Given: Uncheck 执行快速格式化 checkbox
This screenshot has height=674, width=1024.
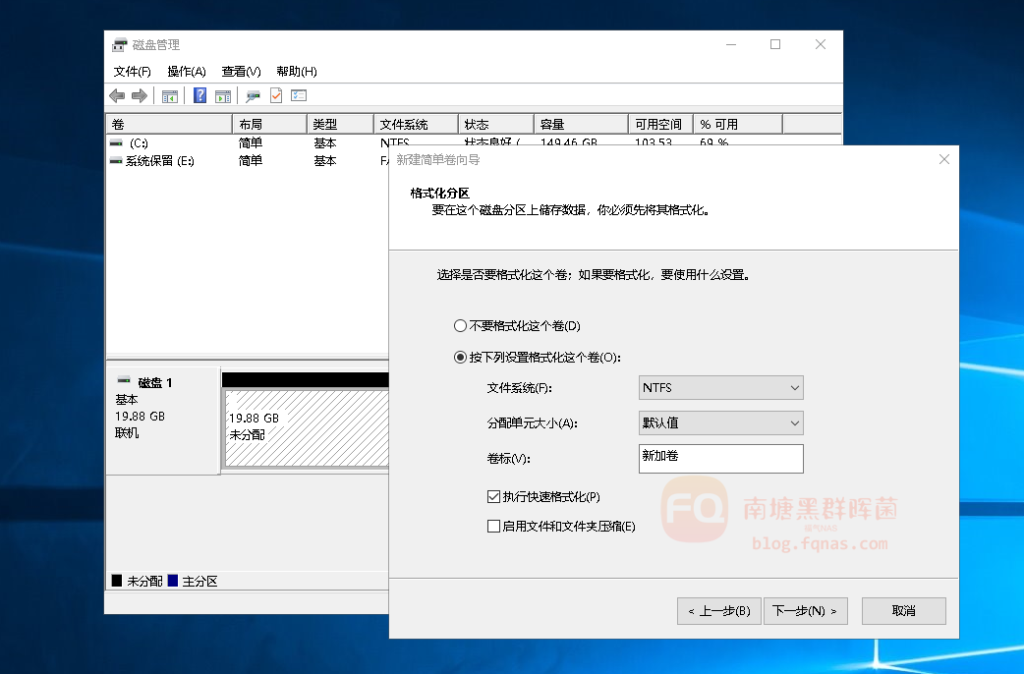Looking at the screenshot, I should 493,497.
